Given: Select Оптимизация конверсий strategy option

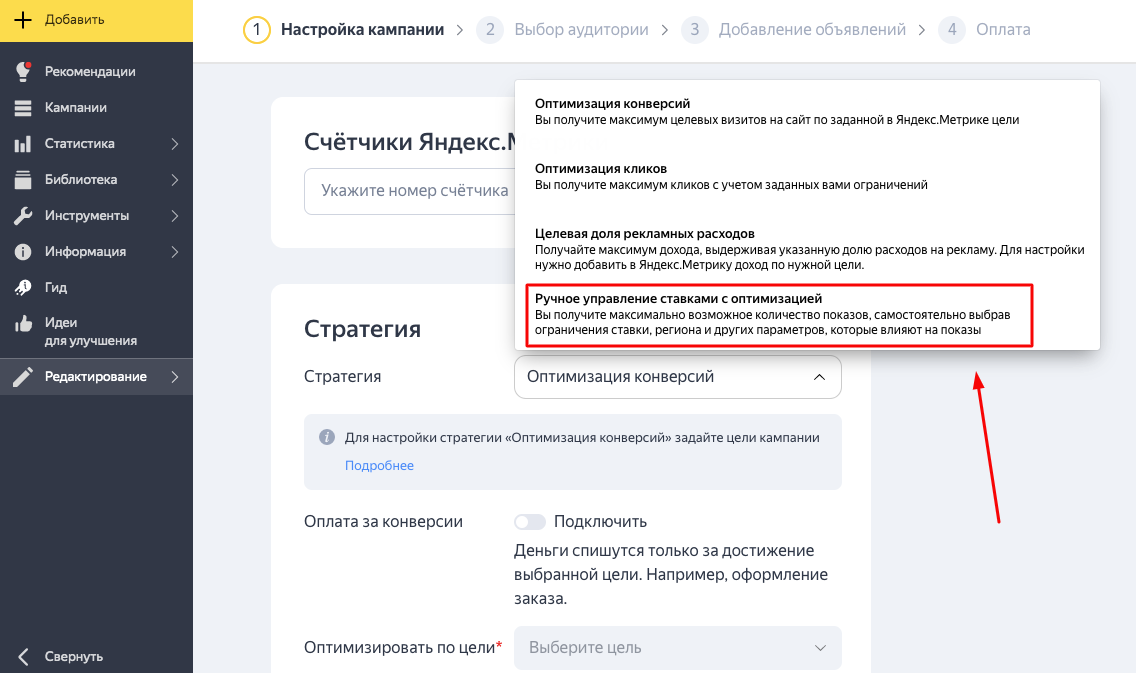Looking at the screenshot, I should (x=807, y=112).
